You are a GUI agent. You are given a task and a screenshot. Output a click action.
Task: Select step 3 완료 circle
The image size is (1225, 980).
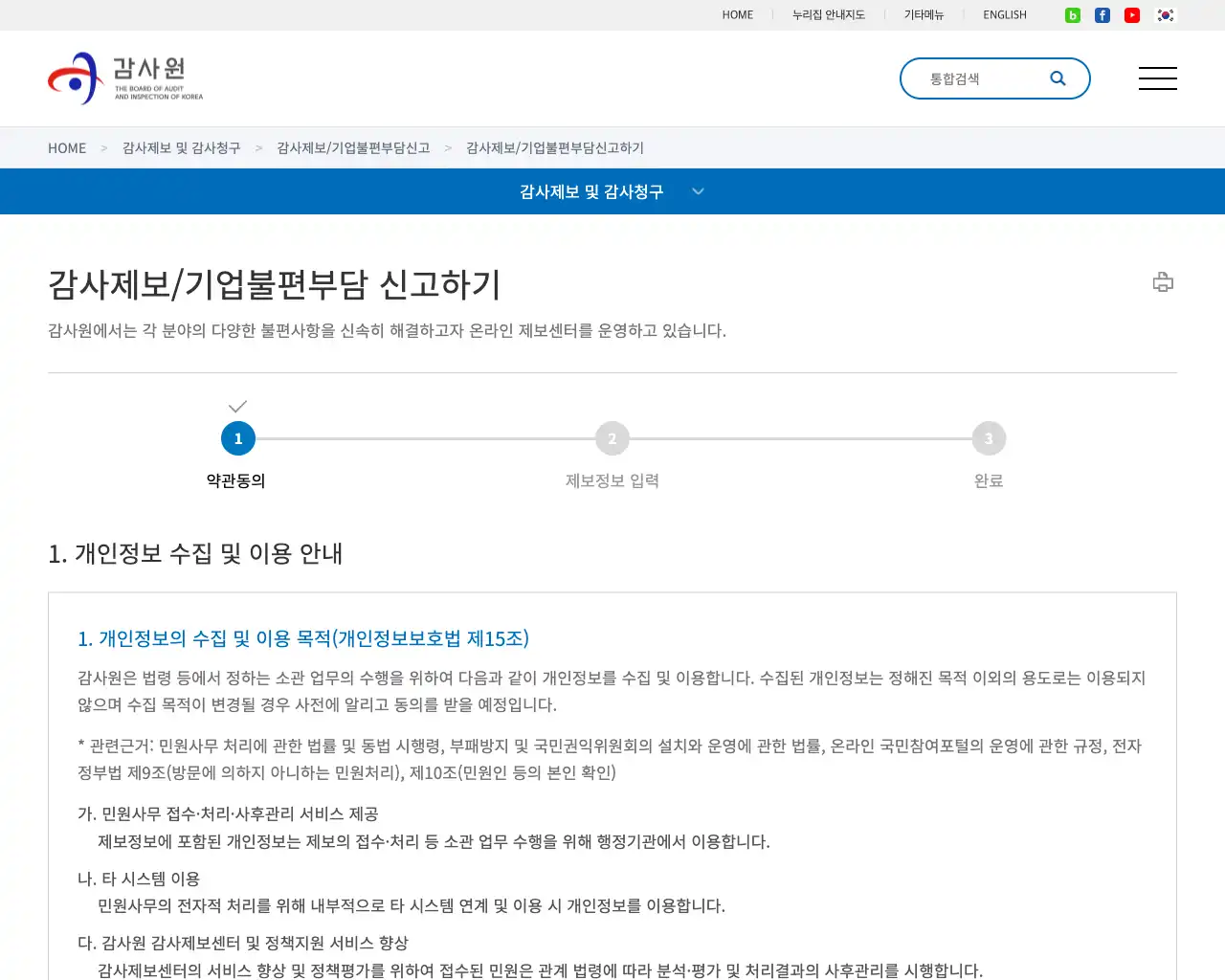click(989, 438)
